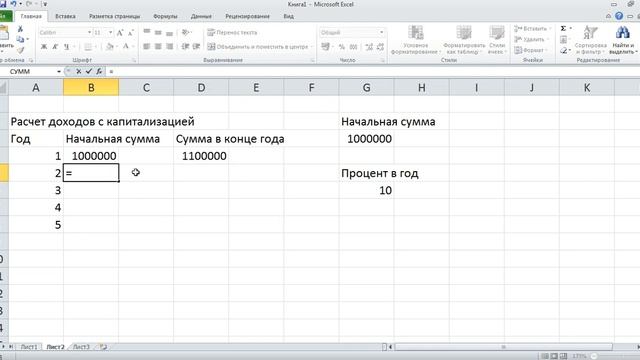
Task: Open Найти и выделить menu
Action: [x=623, y=39]
